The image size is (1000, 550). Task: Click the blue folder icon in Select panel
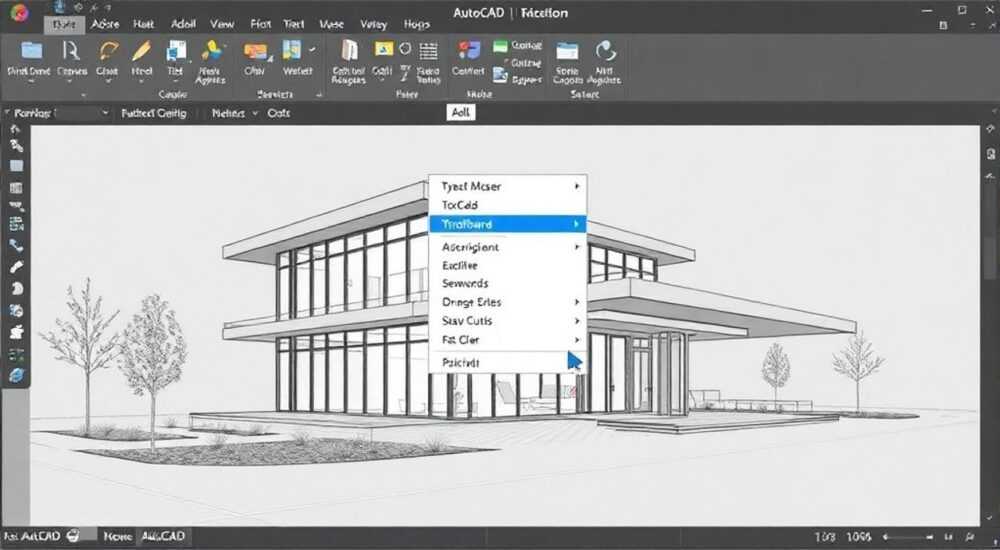(566, 50)
